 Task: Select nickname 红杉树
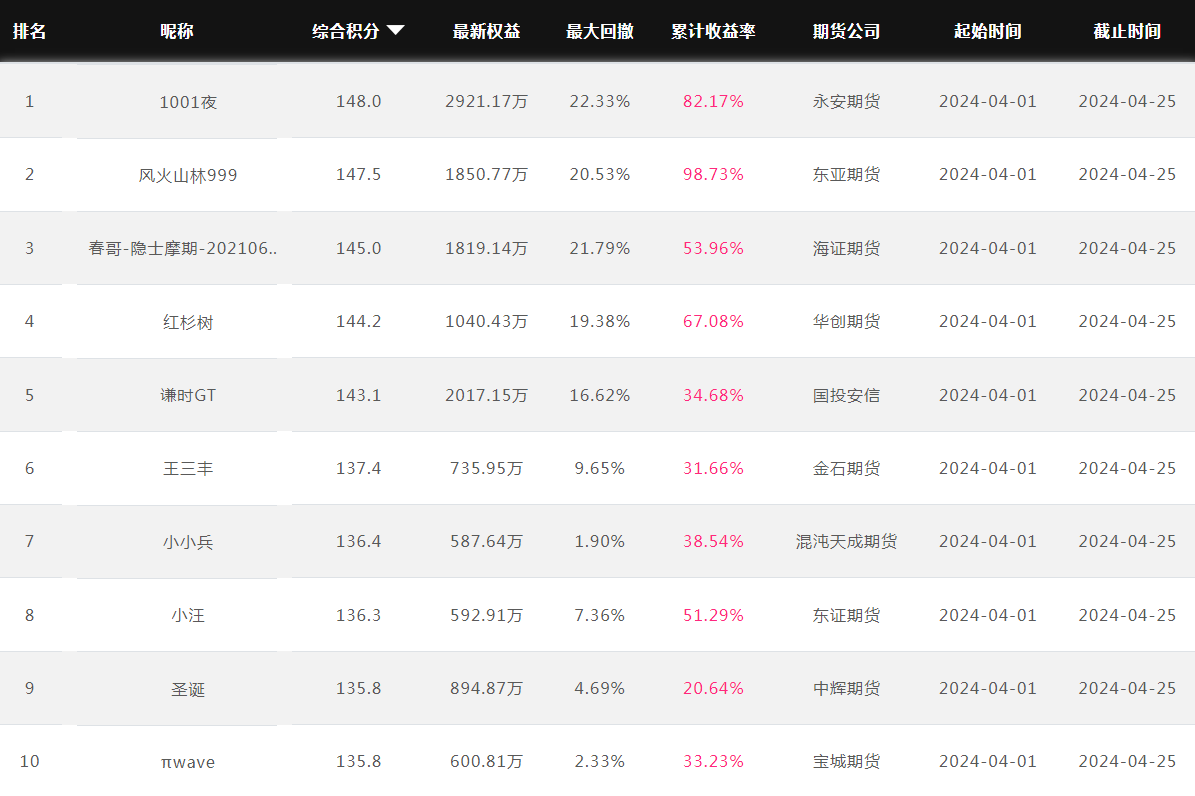point(188,323)
